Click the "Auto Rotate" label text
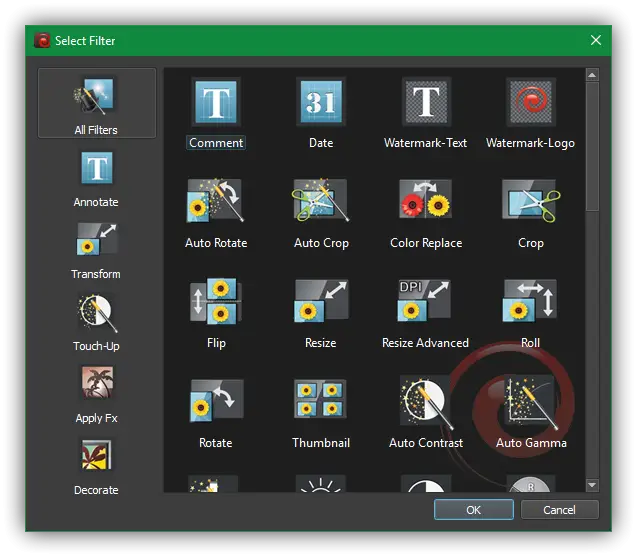The width and height of the screenshot is (637, 557). point(216,243)
